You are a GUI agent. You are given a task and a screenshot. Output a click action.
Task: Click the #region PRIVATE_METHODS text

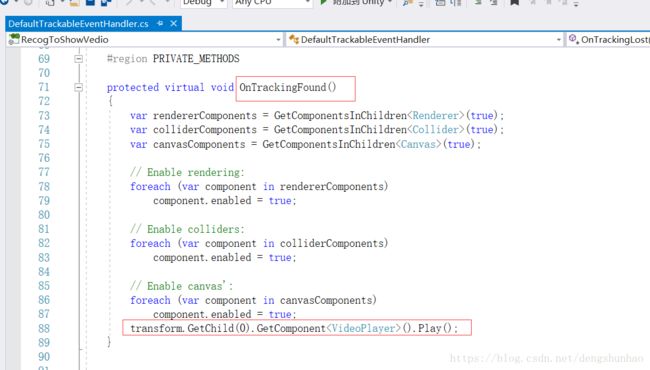(x=173, y=59)
